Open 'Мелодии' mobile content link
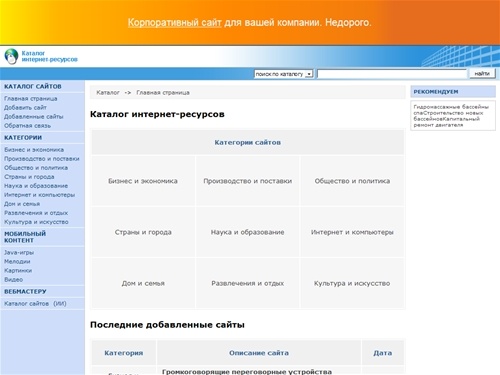500x375 pixels. click(17, 261)
